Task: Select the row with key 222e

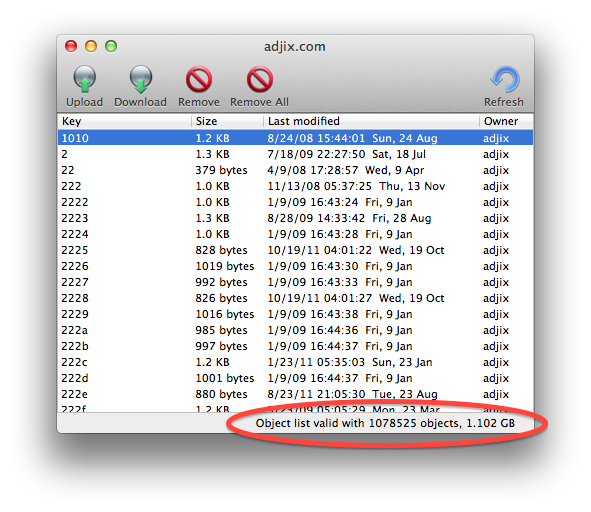Action: pos(296,394)
